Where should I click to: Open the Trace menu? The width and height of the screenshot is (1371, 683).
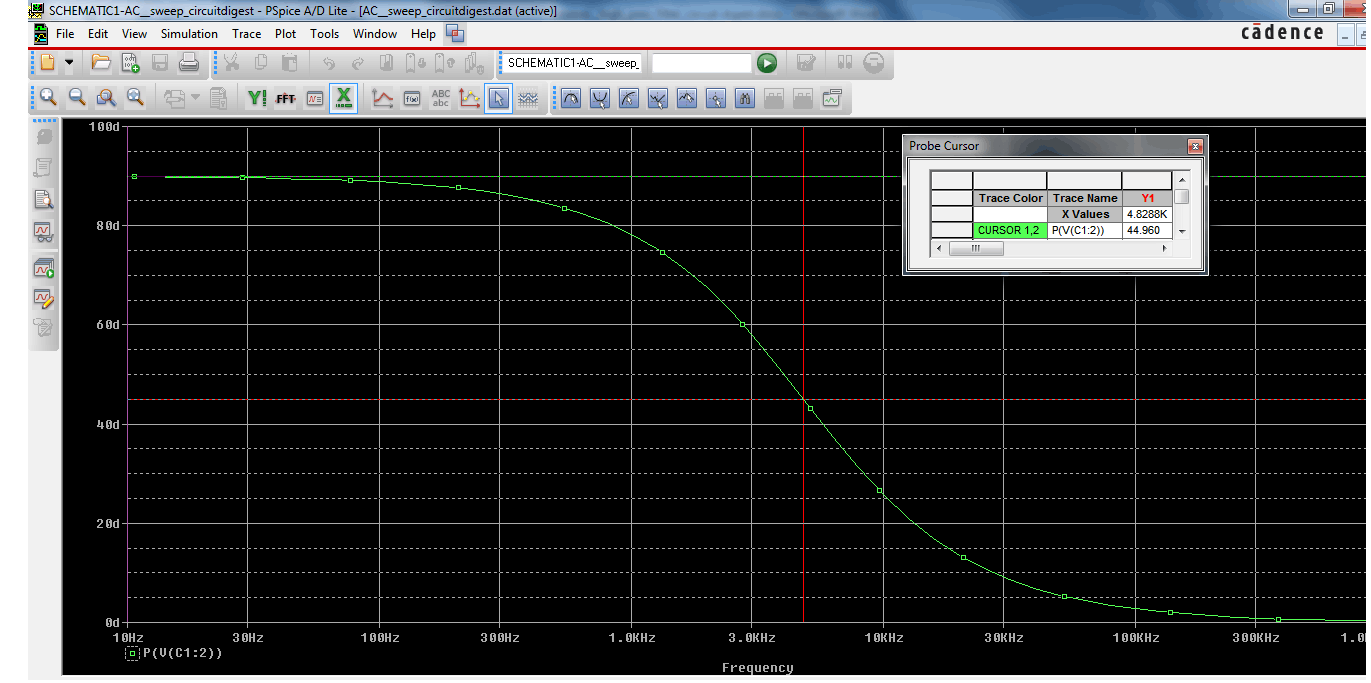246,33
